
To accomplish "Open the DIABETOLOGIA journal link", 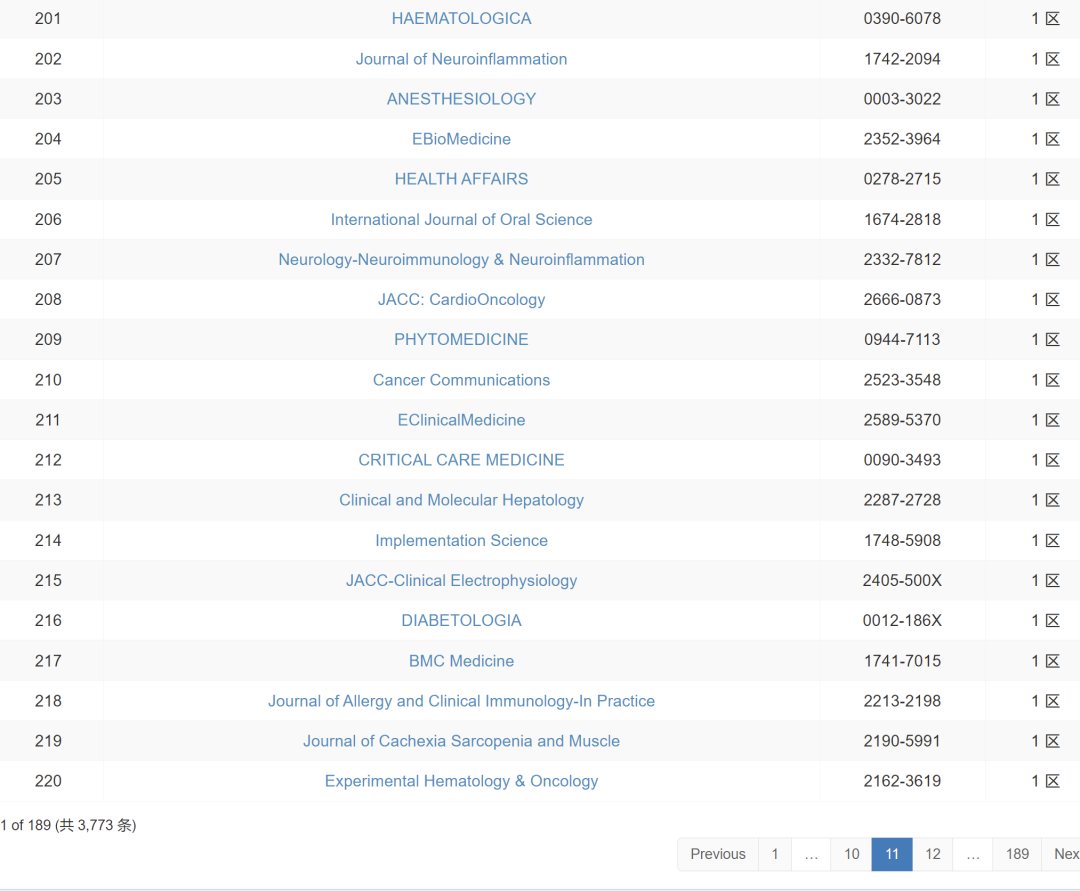I will coord(461,620).
